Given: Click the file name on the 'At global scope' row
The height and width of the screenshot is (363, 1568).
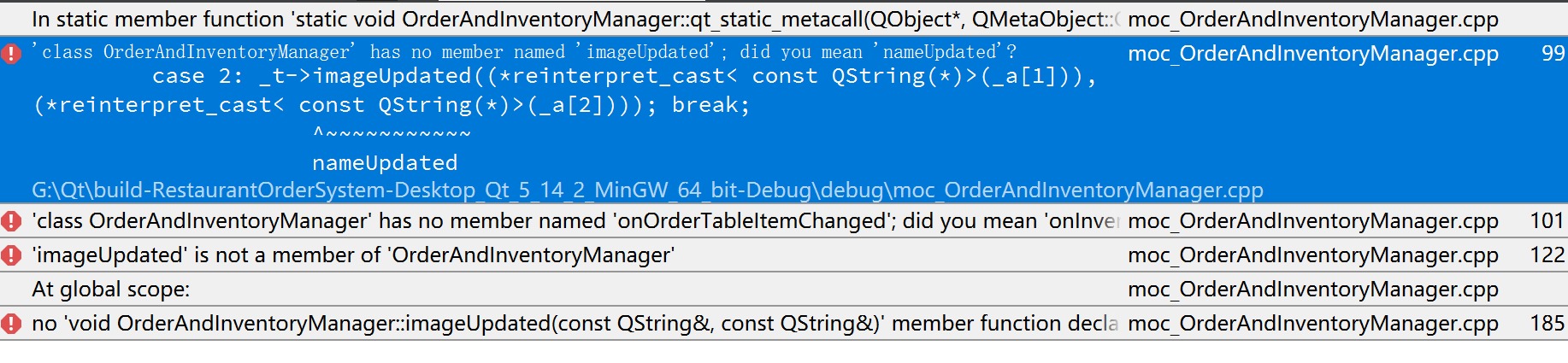Looking at the screenshot, I should pyautogui.click(x=1313, y=290).
